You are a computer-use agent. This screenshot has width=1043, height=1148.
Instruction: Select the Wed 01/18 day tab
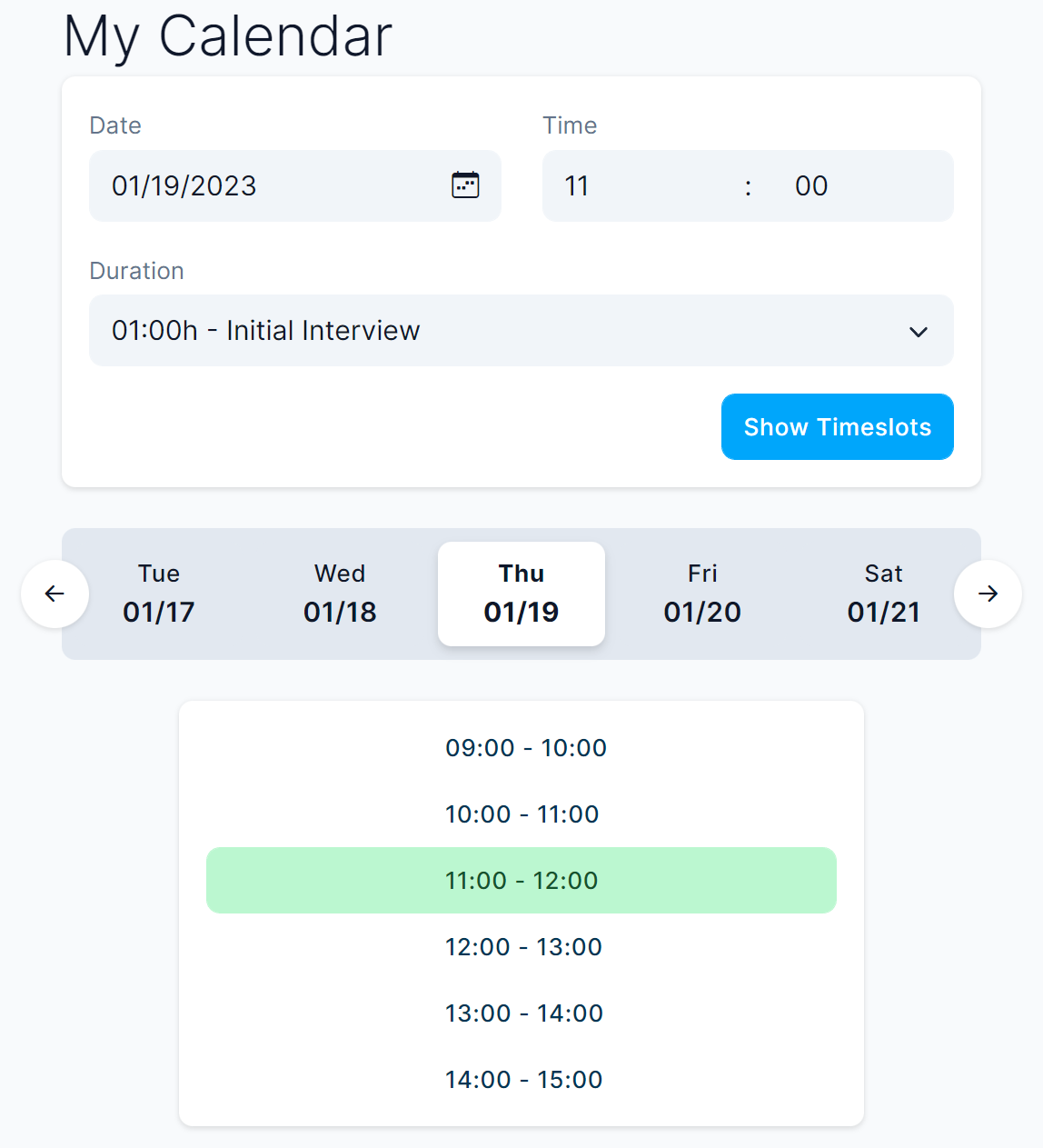(x=340, y=594)
